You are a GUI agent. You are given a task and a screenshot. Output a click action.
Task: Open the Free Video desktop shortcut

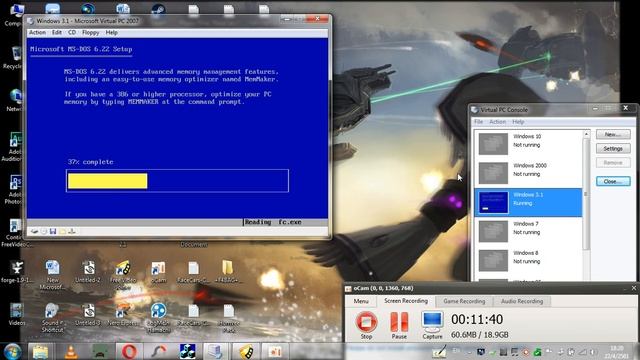click(x=123, y=274)
